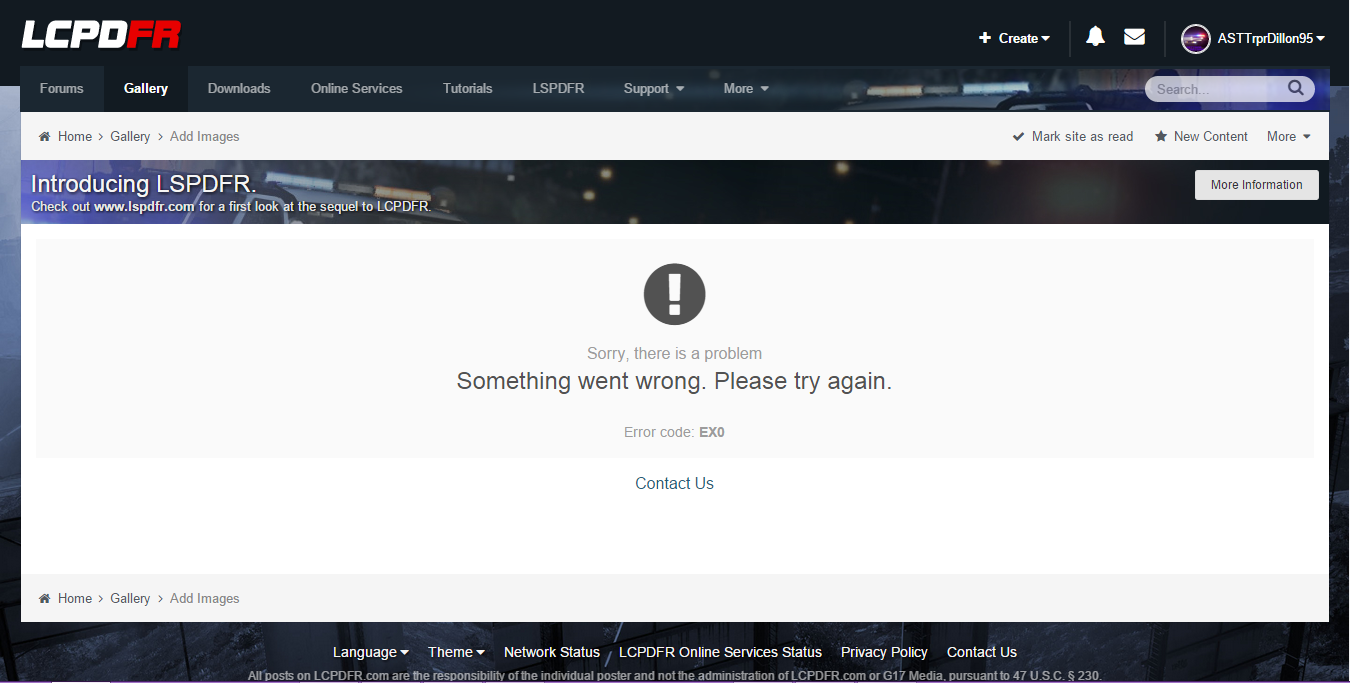The width and height of the screenshot is (1350, 683).
Task: Expand the More menu beside New Content
Action: pyautogui.click(x=1288, y=136)
